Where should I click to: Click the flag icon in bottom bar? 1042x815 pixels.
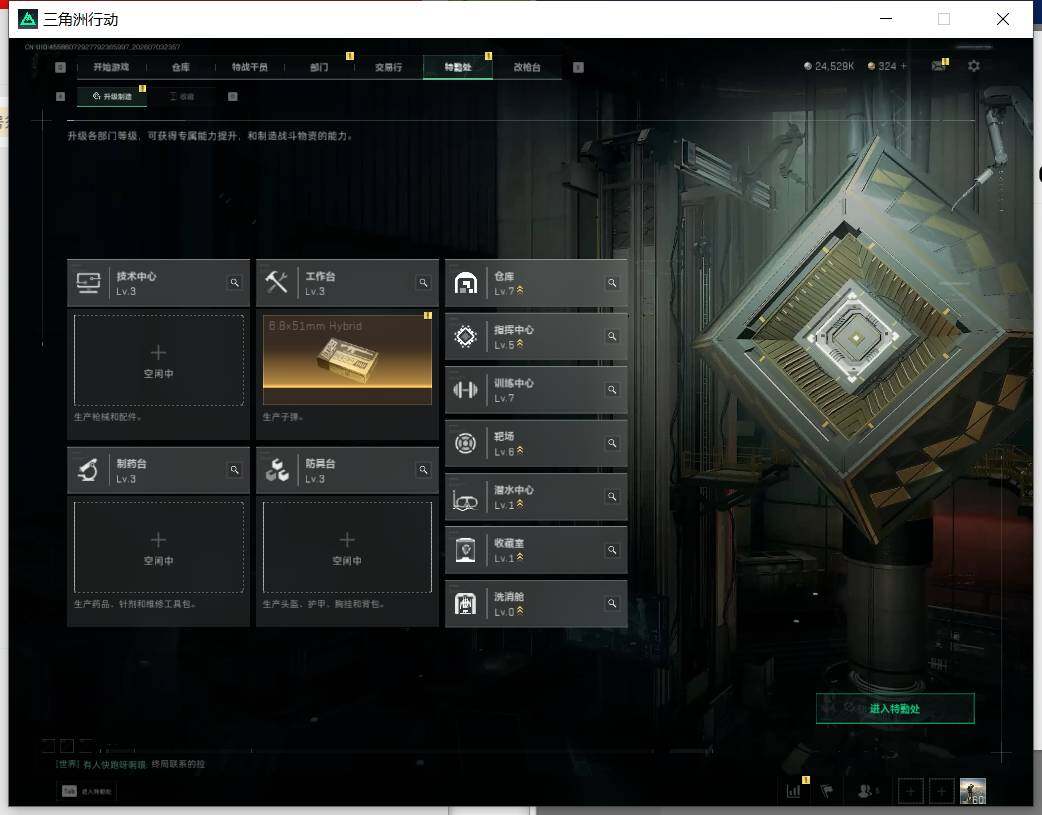827,791
